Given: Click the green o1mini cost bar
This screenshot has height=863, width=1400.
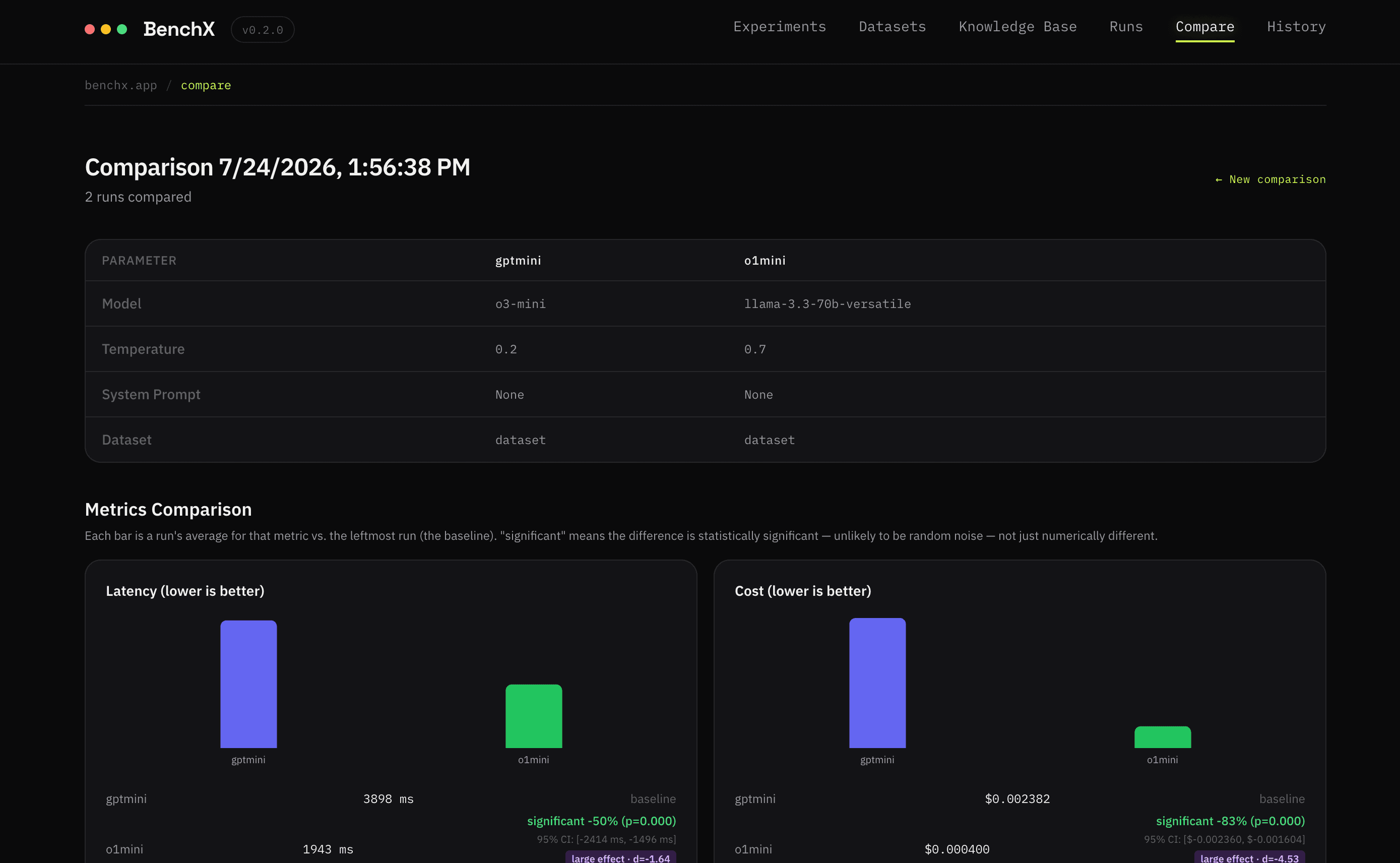Looking at the screenshot, I should pyautogui.click(x=1162, y=737).
